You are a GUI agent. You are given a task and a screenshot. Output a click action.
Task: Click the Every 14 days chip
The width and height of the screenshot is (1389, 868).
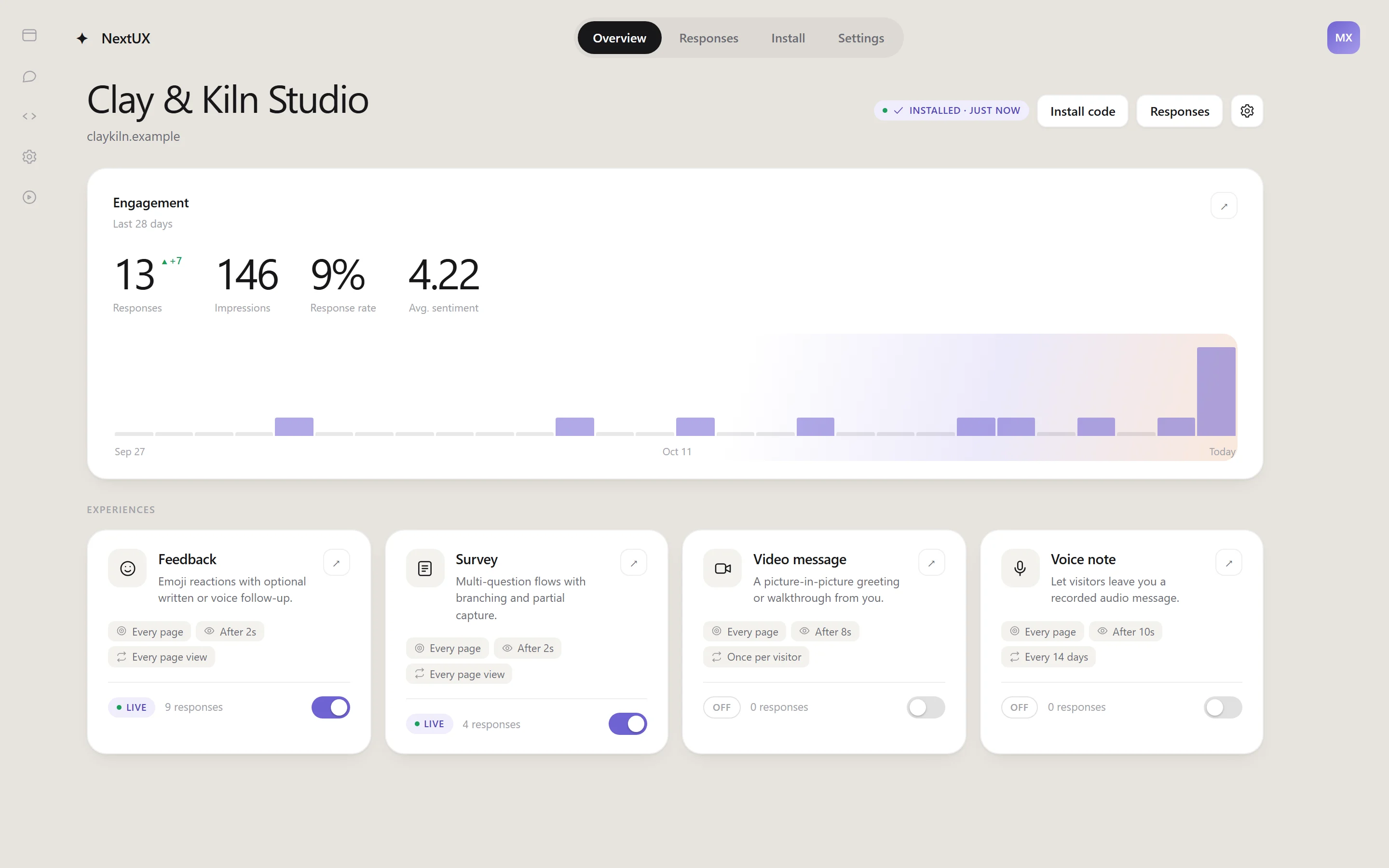coord(1048,657)
